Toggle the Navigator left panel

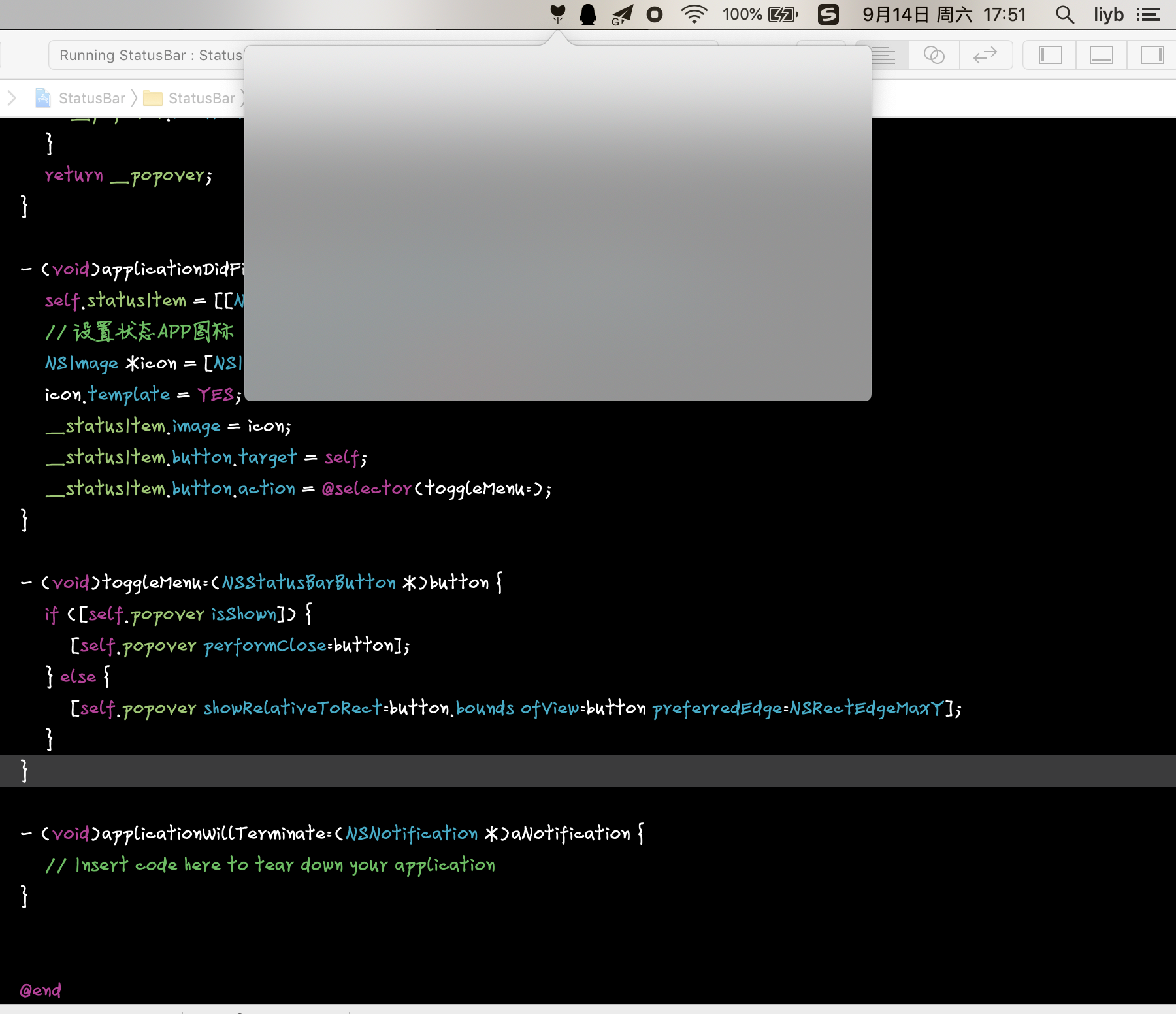tap(1050, 56)
